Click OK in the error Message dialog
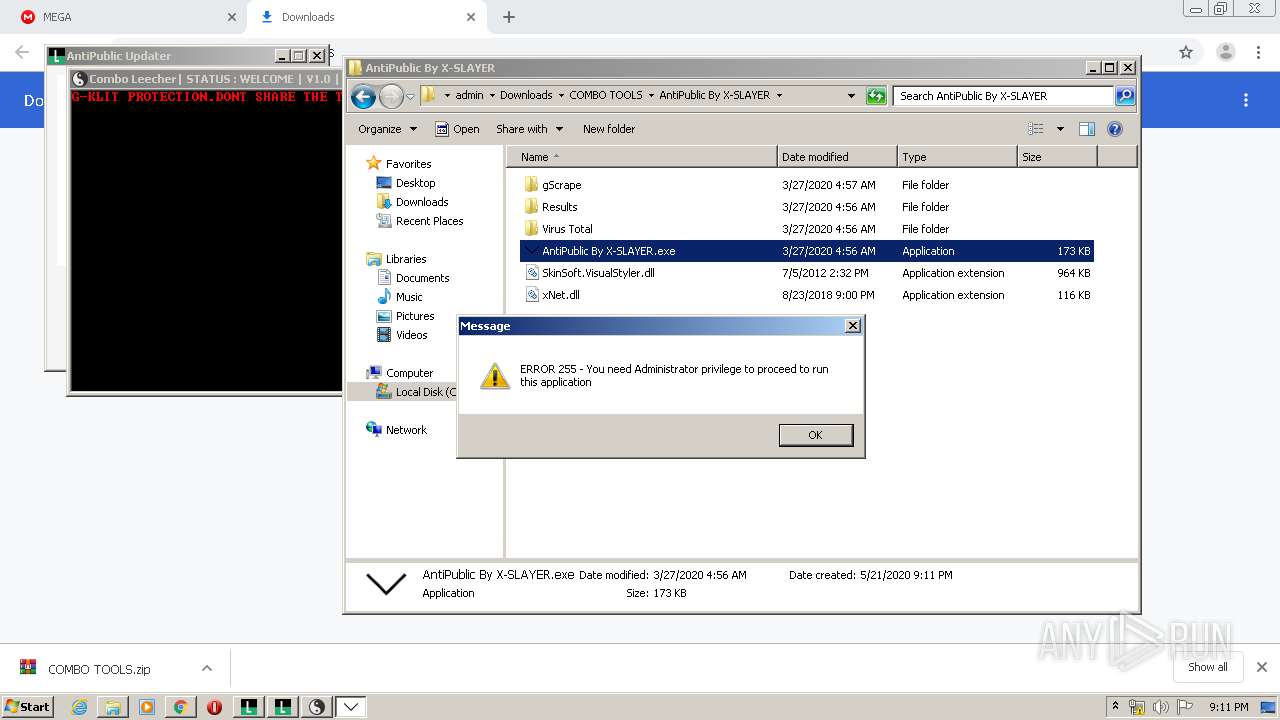Screen dimensions: 1280x720 (815, 435)
